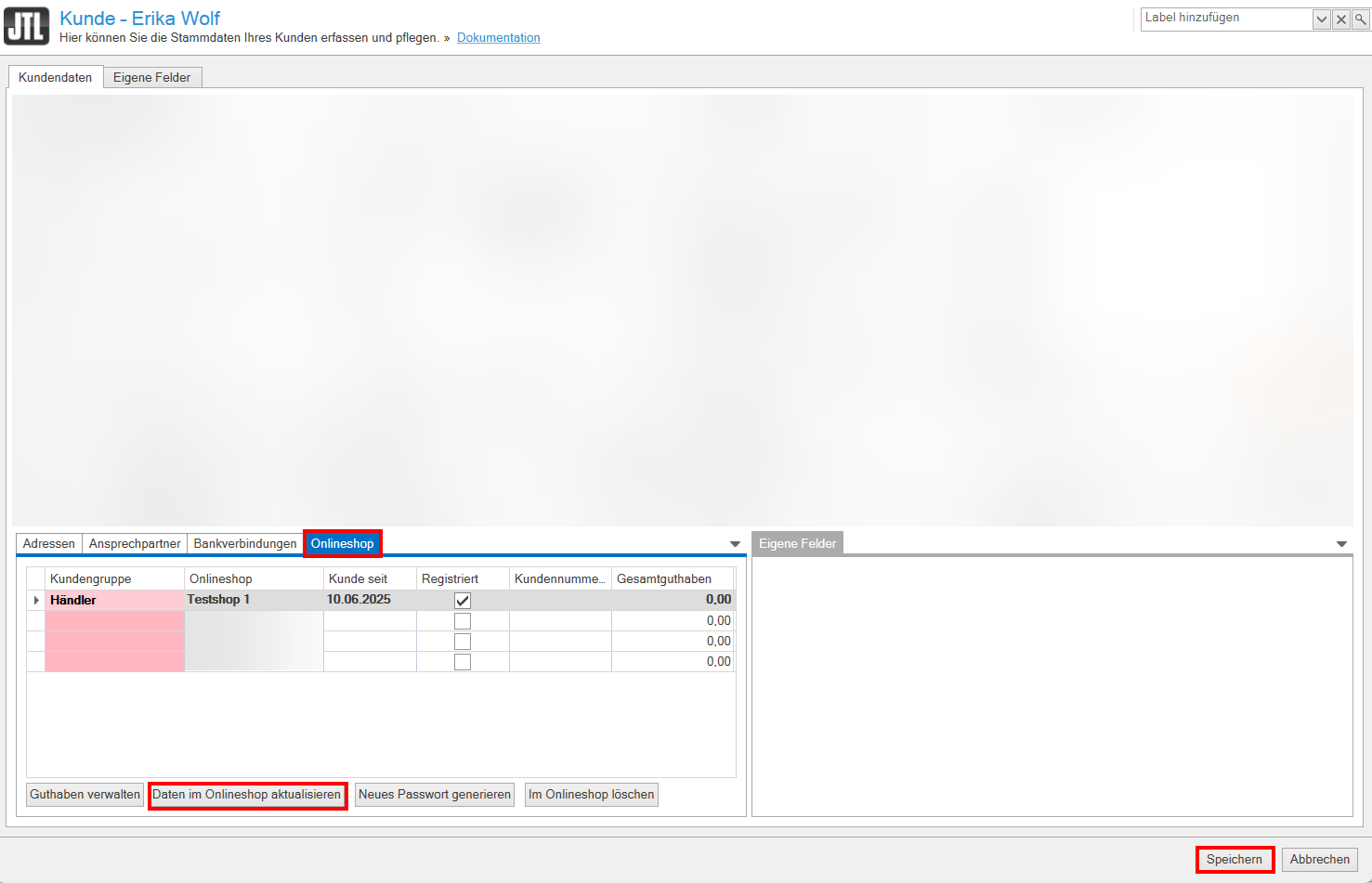
Task: Click the row indicator arrow beside Händler
Action: click(x=36, y=601)
